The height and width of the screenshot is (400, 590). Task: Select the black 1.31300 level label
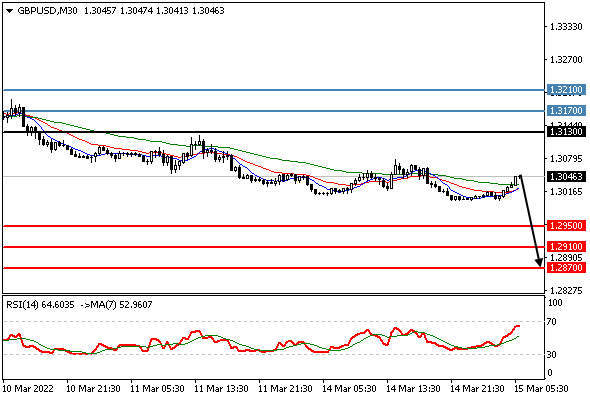[x=566, y=132]
